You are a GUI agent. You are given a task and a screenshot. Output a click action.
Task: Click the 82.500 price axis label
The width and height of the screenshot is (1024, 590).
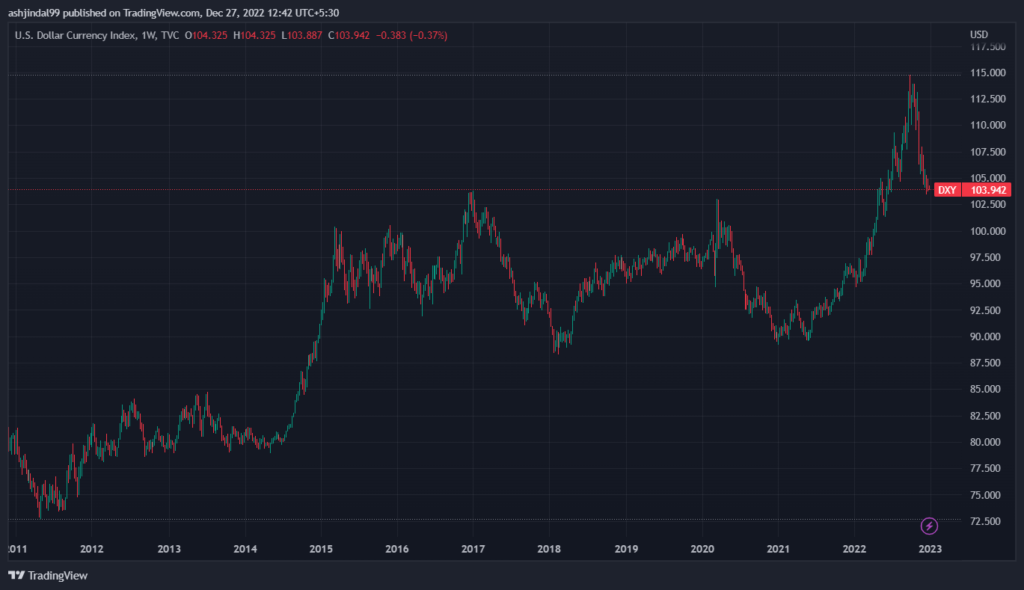[985, 416]
